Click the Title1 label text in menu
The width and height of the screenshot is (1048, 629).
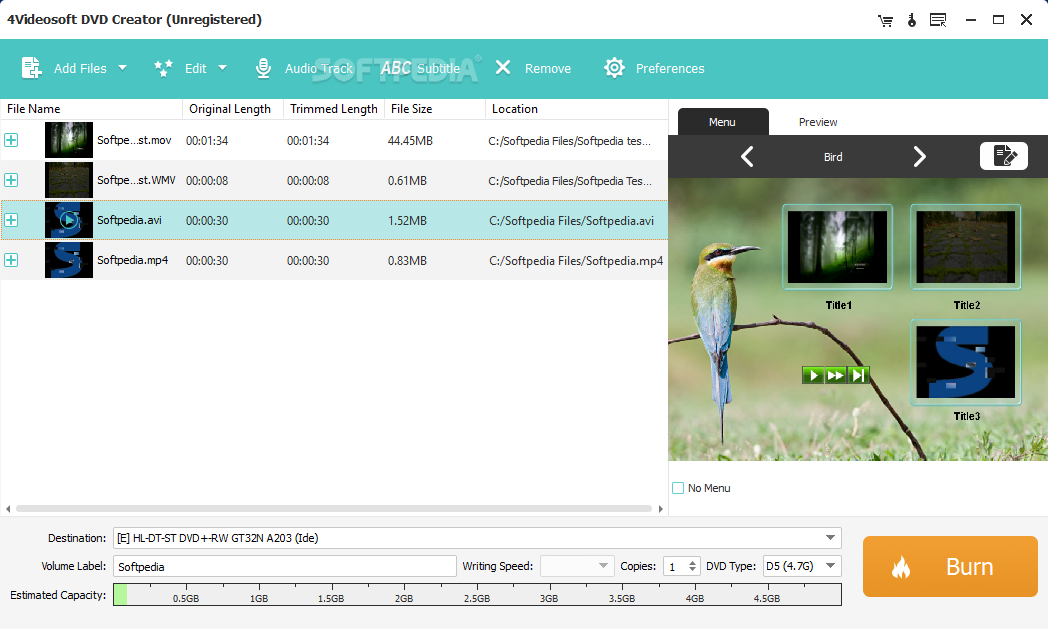[838, 305]
